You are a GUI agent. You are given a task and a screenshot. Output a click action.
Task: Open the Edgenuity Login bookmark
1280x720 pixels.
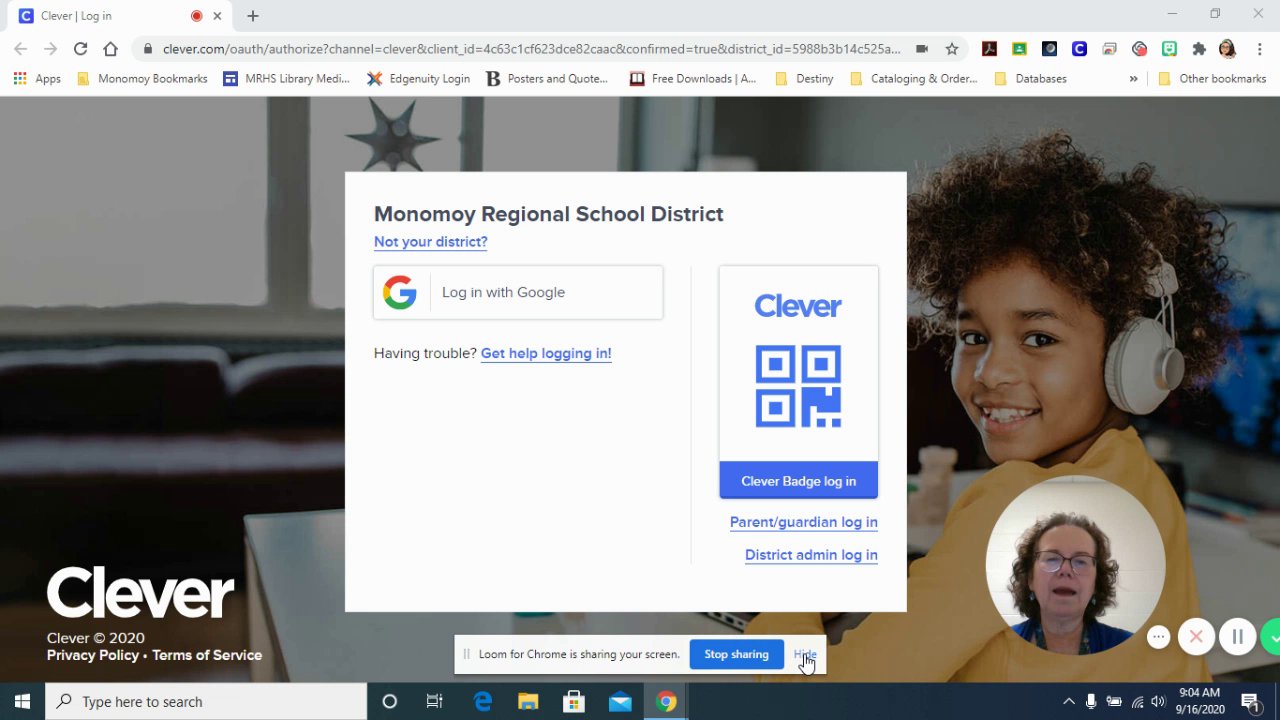point(418,78)
